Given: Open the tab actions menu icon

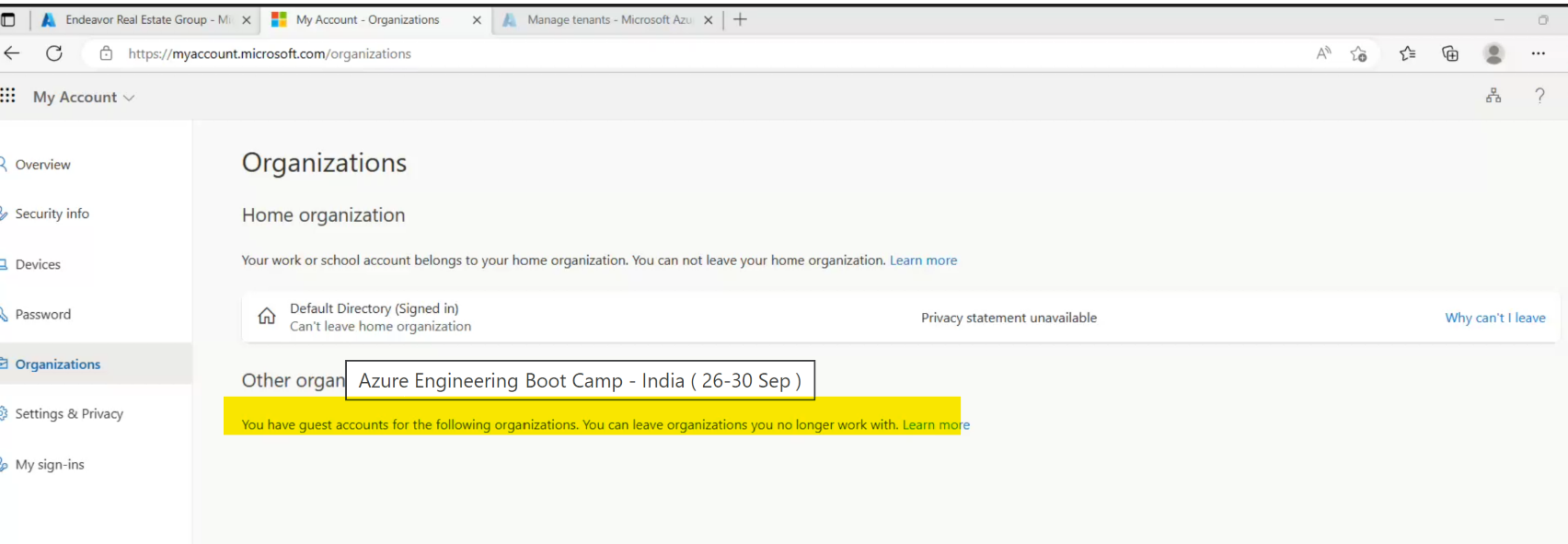Looking at the screenshot, I should pos(8,19).
